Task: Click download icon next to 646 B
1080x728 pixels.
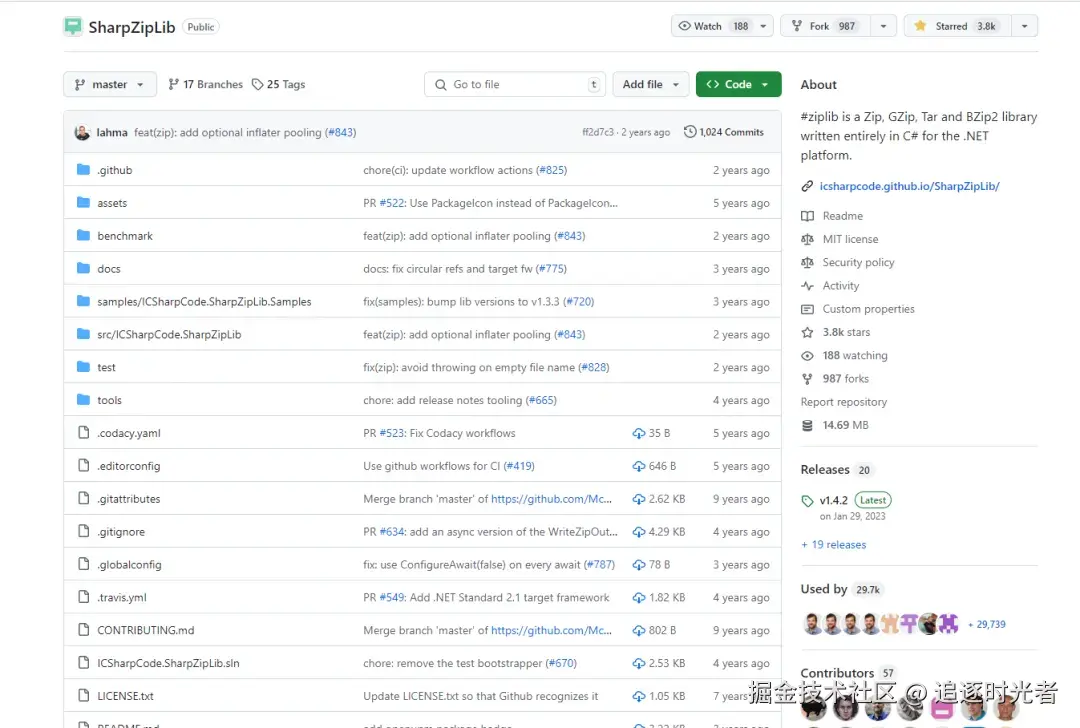Action: (638, 466)
